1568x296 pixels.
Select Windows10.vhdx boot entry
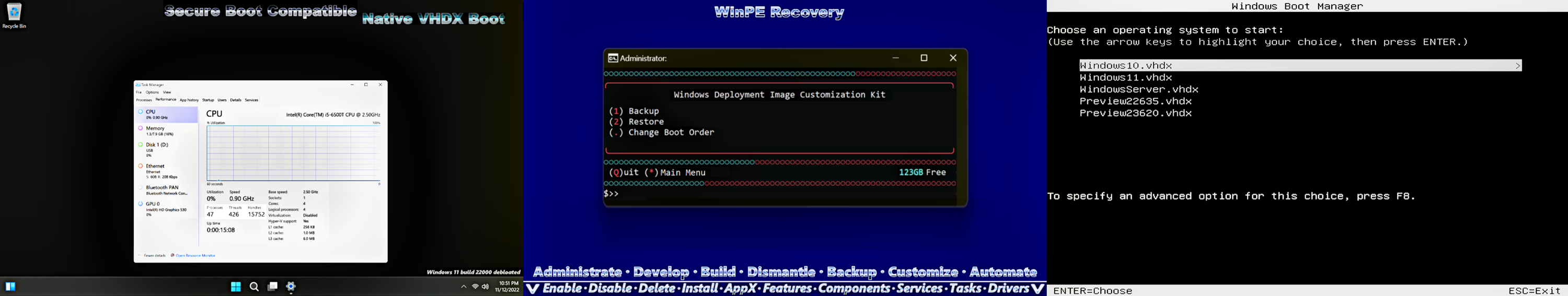(x=1300, y=66)
